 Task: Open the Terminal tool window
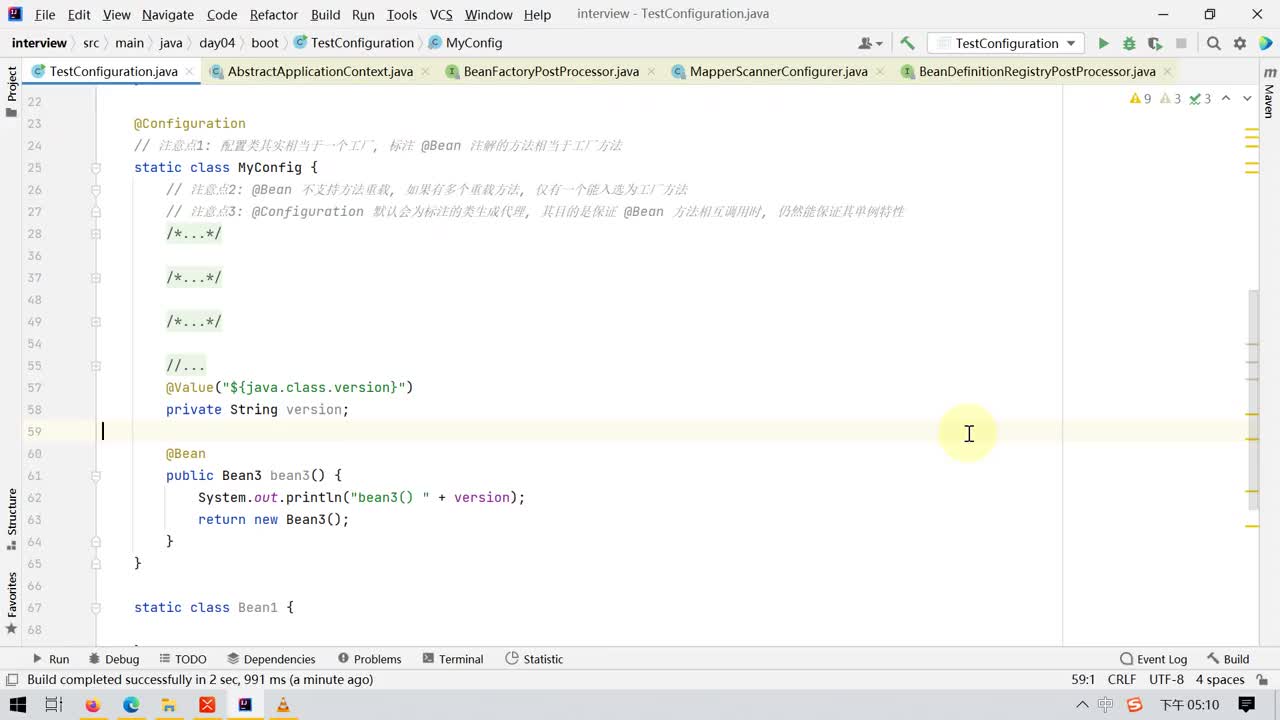click(x=453, y=659)
